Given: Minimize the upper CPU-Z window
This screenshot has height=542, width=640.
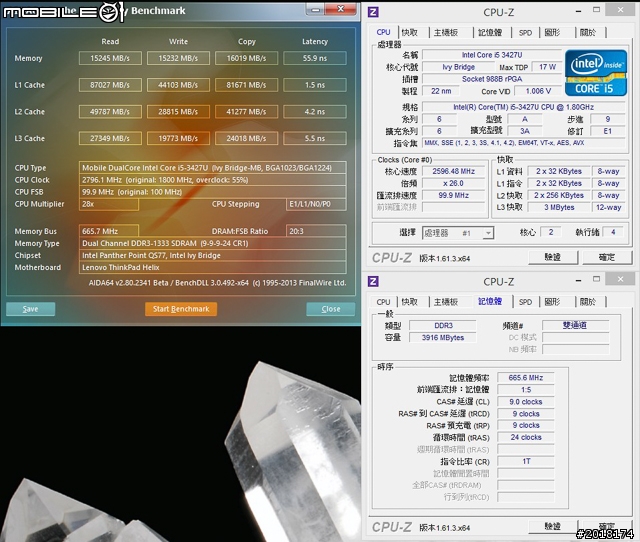Looking at the screenshot, I should tap(578, 11).
